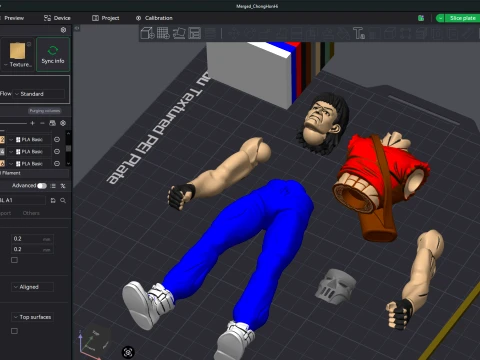The height and width of the screenshot is (360, 480).
Task: Open the Flow Standard dropdown
Action: click(x=39, y=94)
